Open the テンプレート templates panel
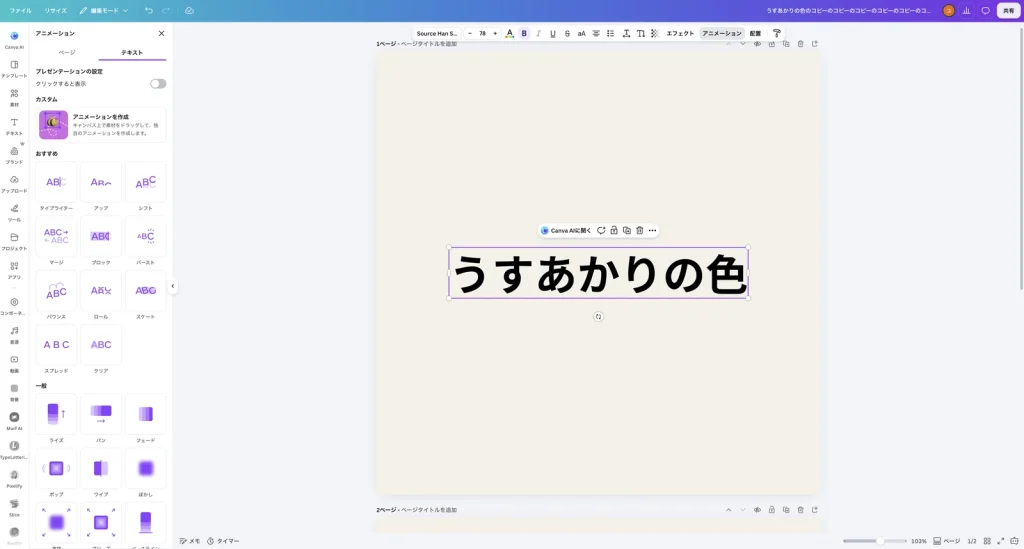 pos(14,69)
